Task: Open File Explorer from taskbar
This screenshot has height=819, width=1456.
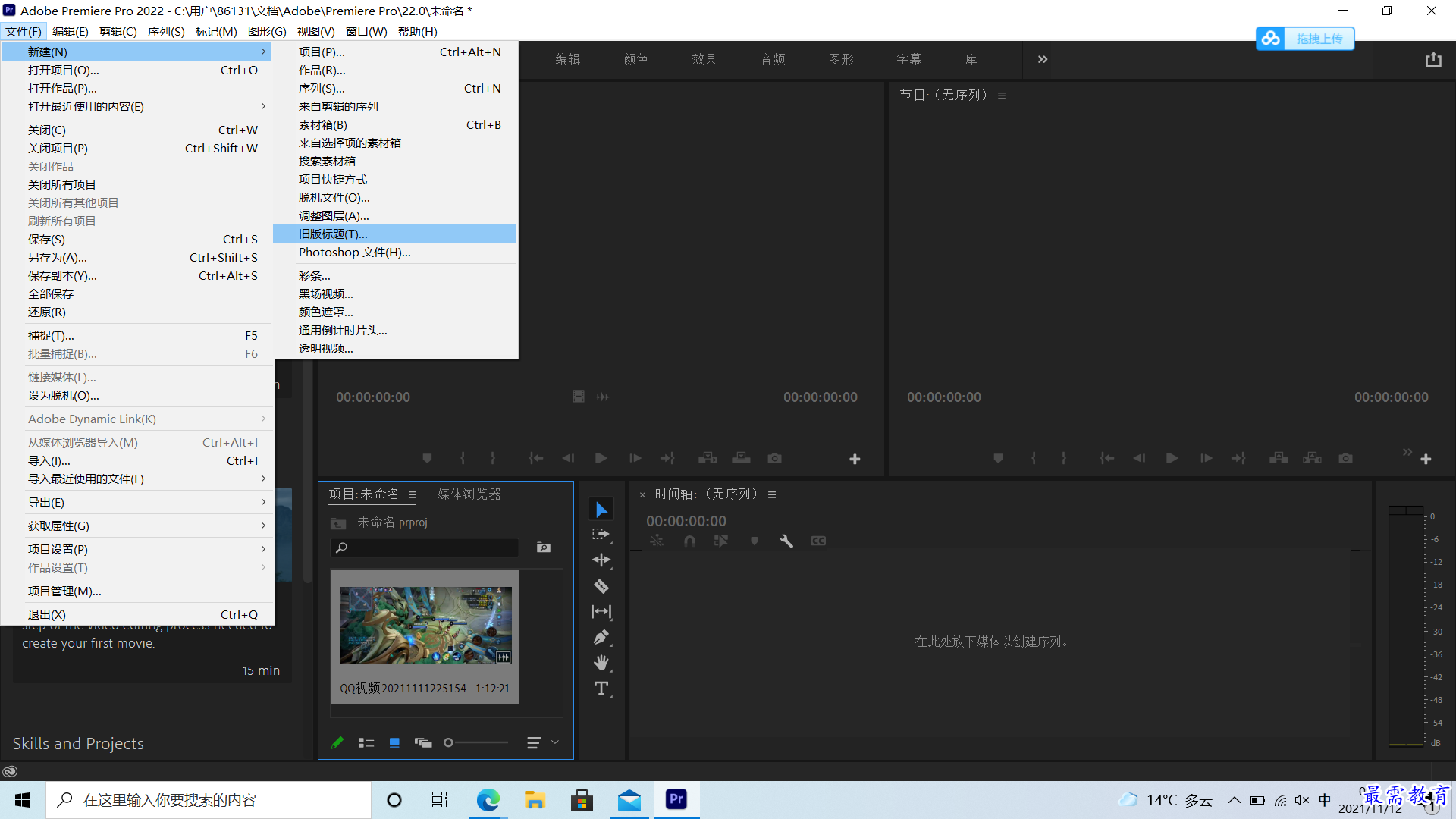Action: (x=535, y=800)
